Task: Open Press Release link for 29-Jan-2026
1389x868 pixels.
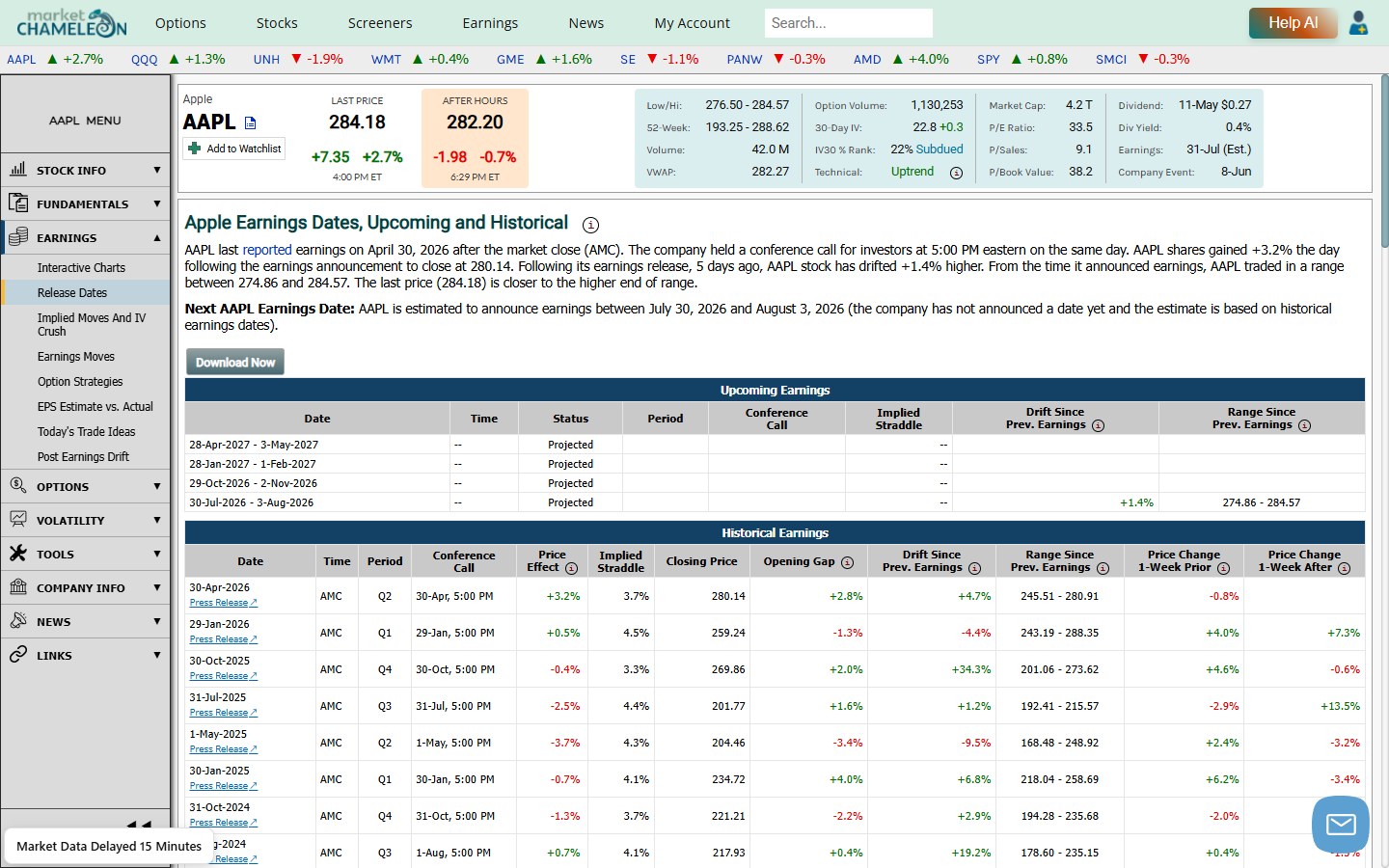Action: [224, 639]
